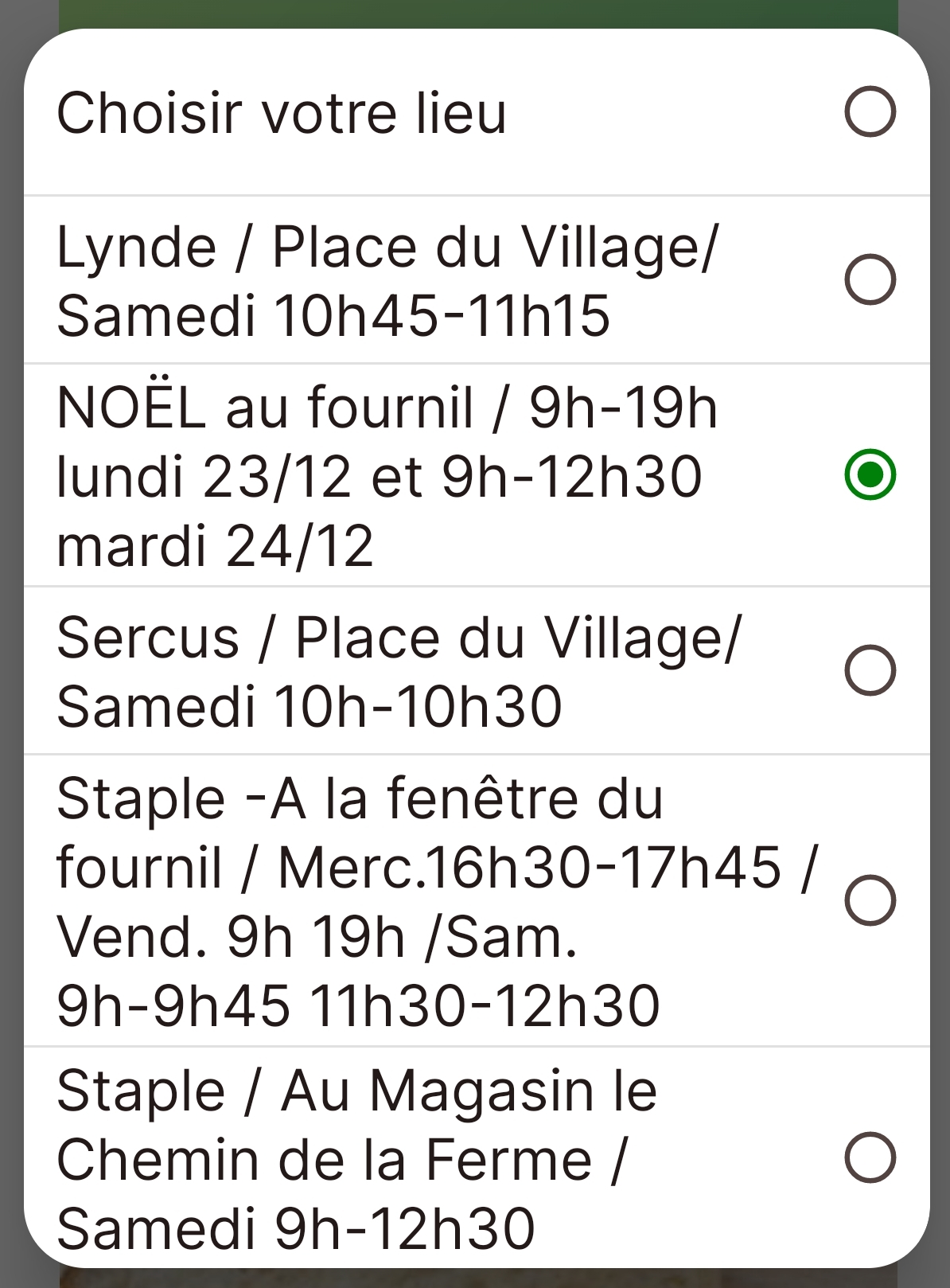
Task: Select the 'Choisir votre lieu' radio button
Action: [870, 111]
